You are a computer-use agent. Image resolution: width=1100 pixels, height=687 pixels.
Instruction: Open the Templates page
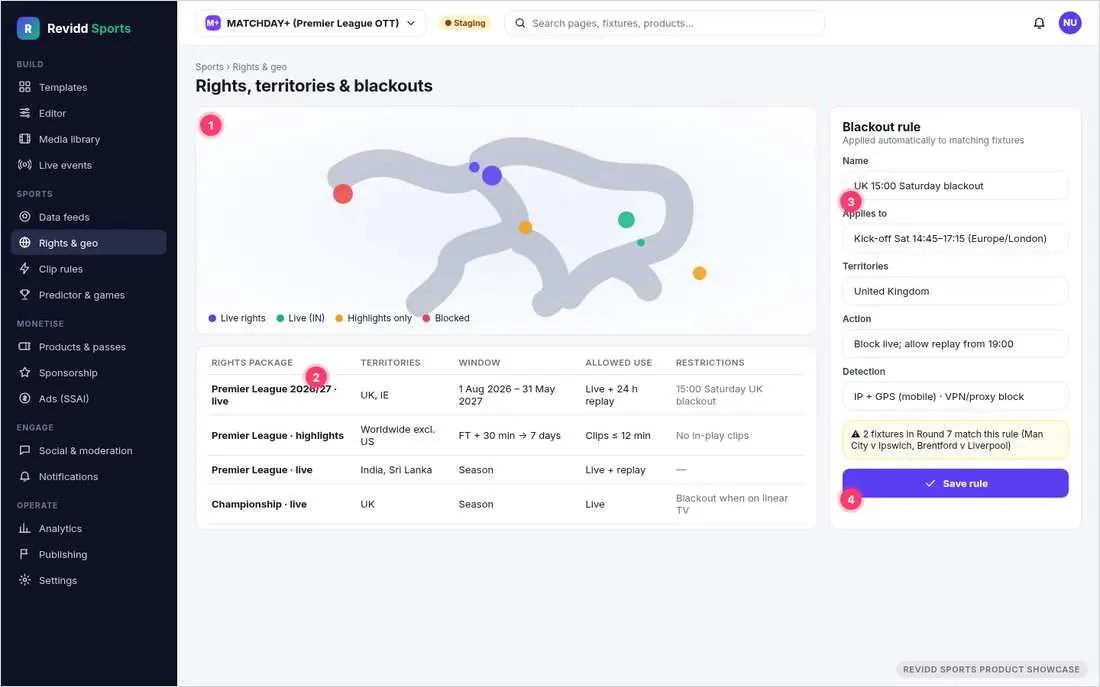(x=88, y=87)
